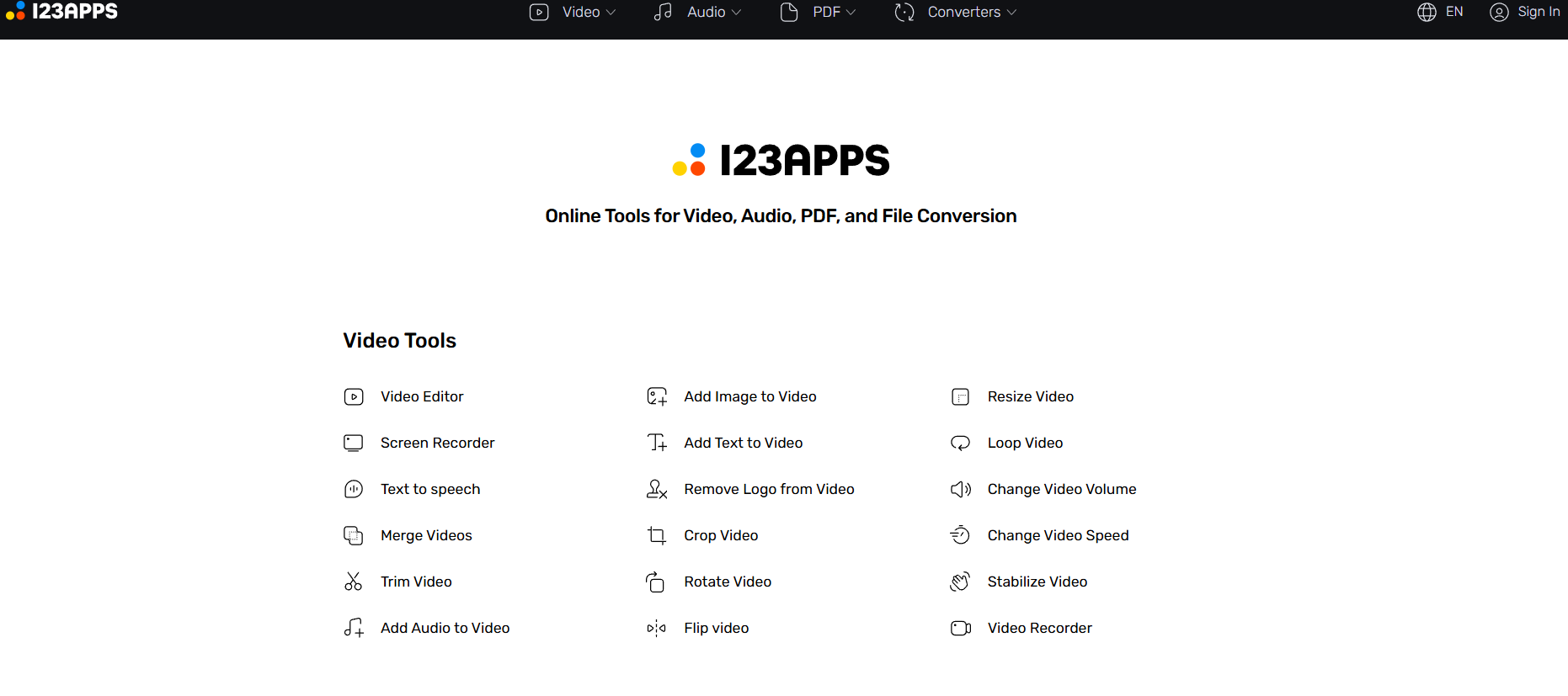Click the Converters arrows icon in navbar

tap(904, 12)
